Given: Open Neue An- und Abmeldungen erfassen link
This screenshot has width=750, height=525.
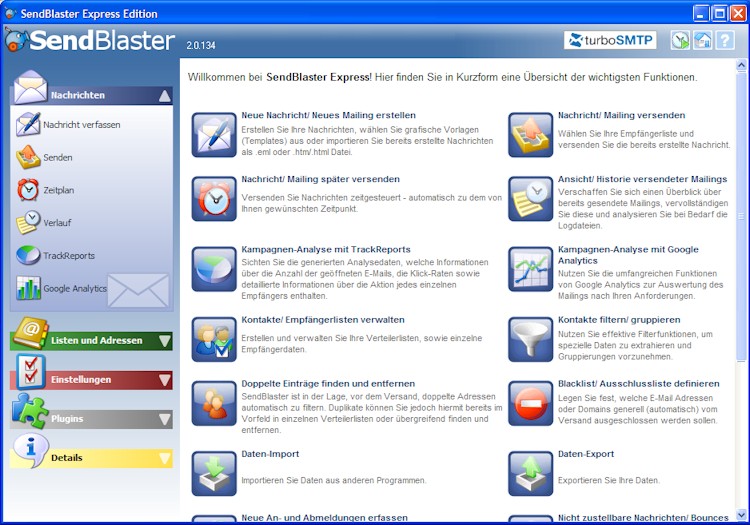Looking at the screenshot, I should pyautogui.click(x=324, y=518).
